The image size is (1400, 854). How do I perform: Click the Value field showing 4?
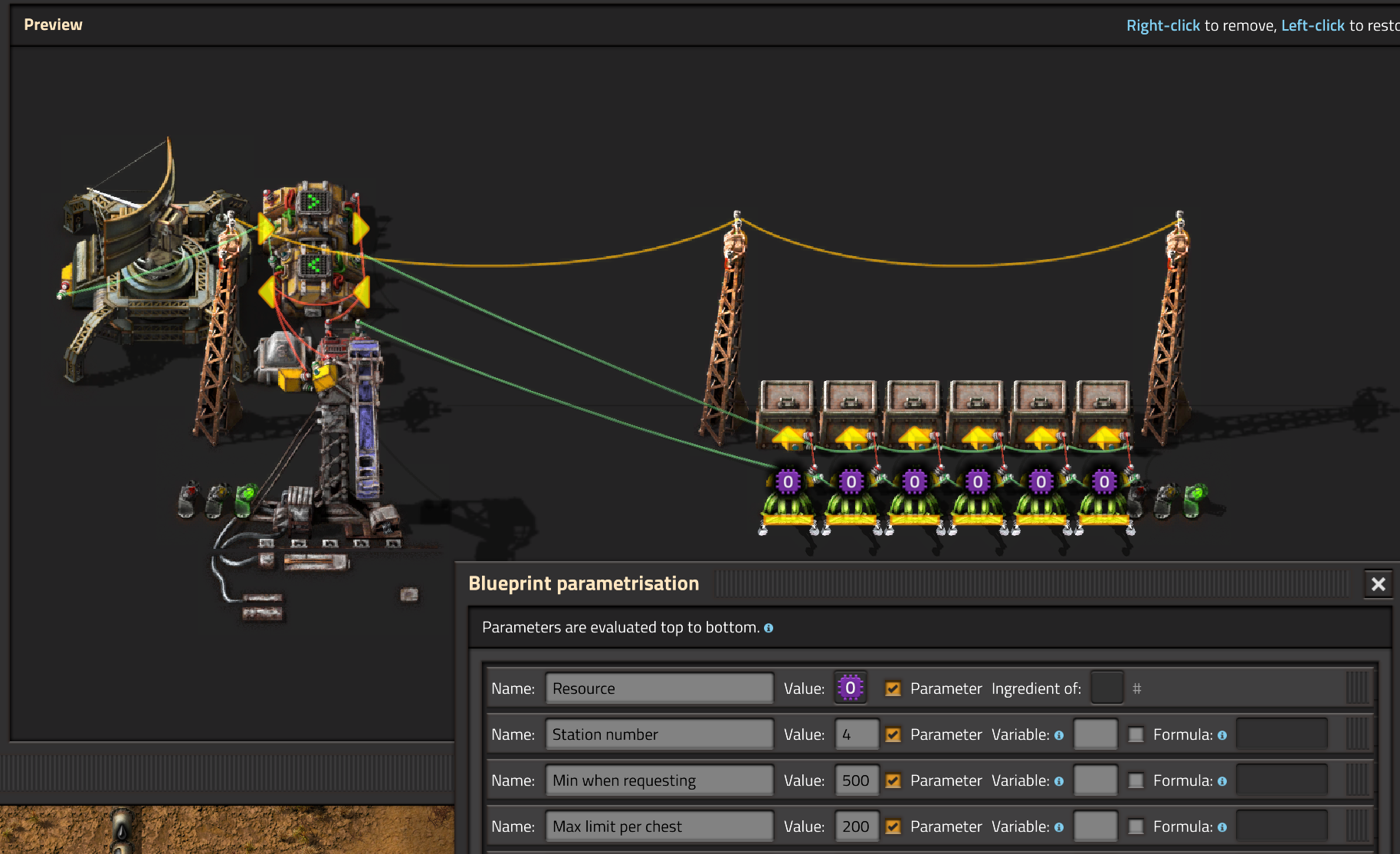856,734
